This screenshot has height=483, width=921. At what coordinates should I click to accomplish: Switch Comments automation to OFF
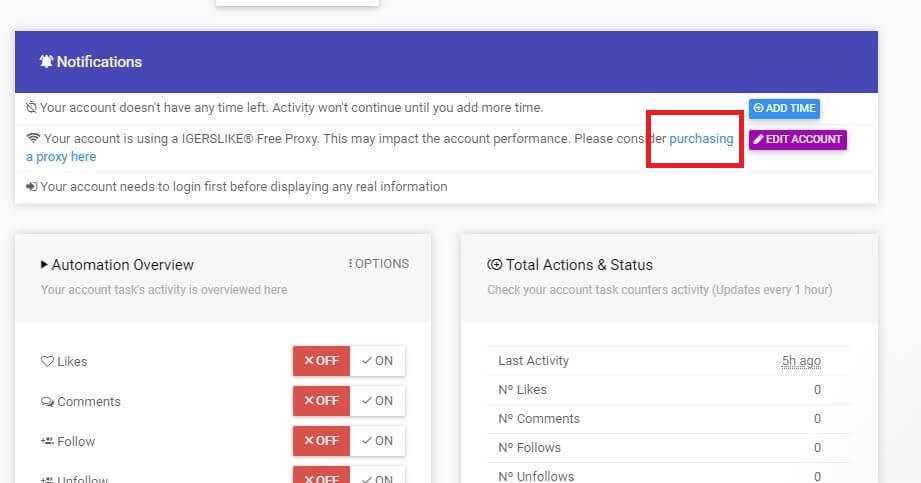(321, 401)
